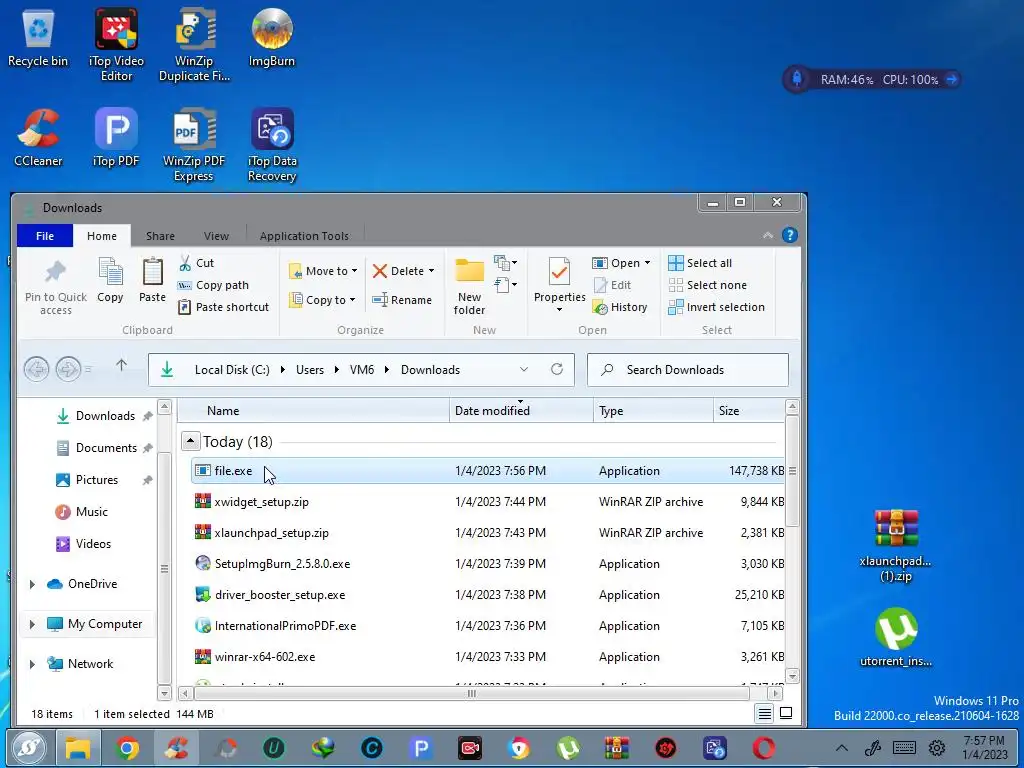Image resolution: width=1024 pixels, height=768 pixels.
Task: Sort by the Date modified column header
Action: click(x=520, y=411)
